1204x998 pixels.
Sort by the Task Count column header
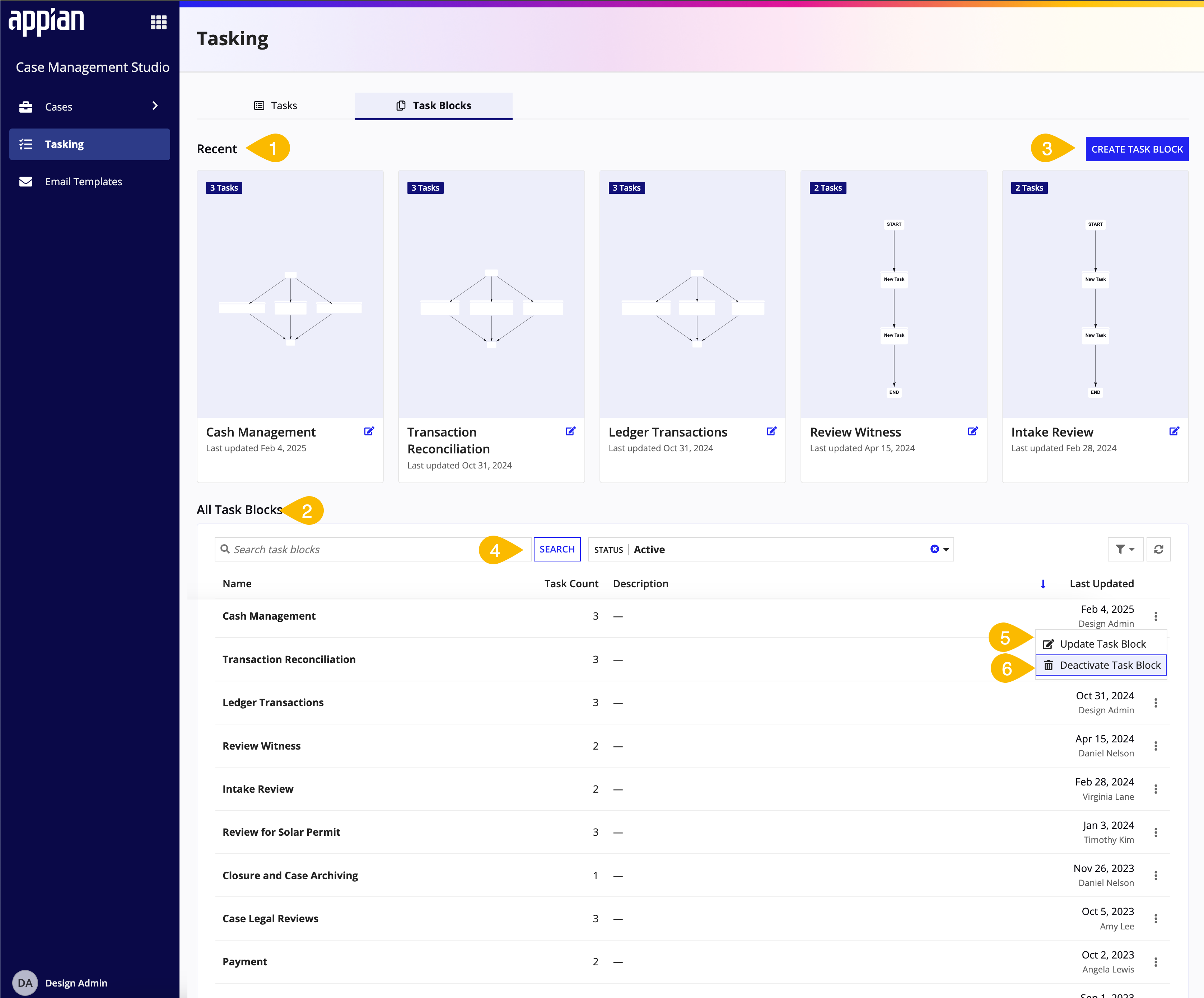coord(571,584)
